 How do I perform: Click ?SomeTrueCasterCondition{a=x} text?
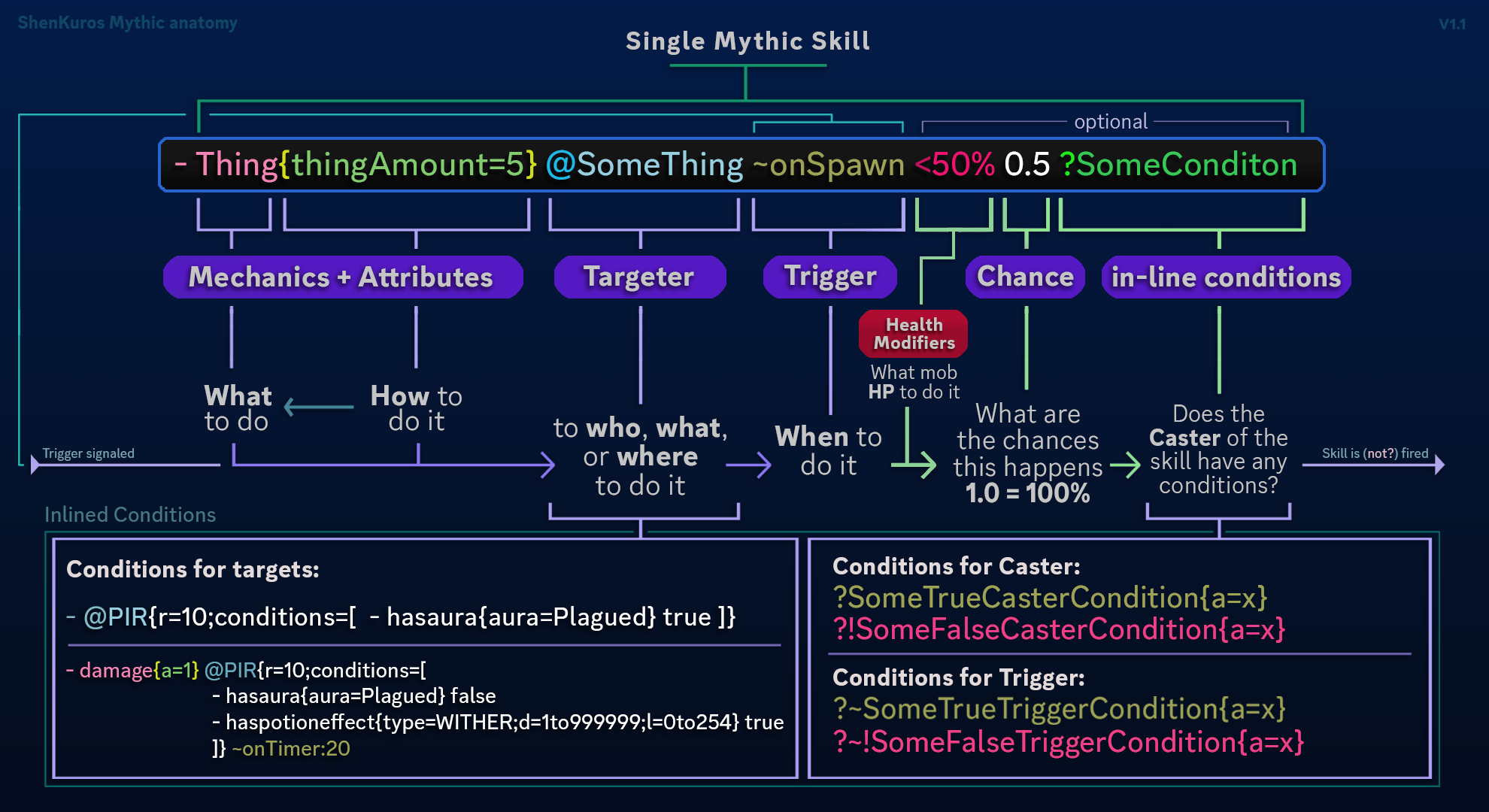coord(1051,598)
